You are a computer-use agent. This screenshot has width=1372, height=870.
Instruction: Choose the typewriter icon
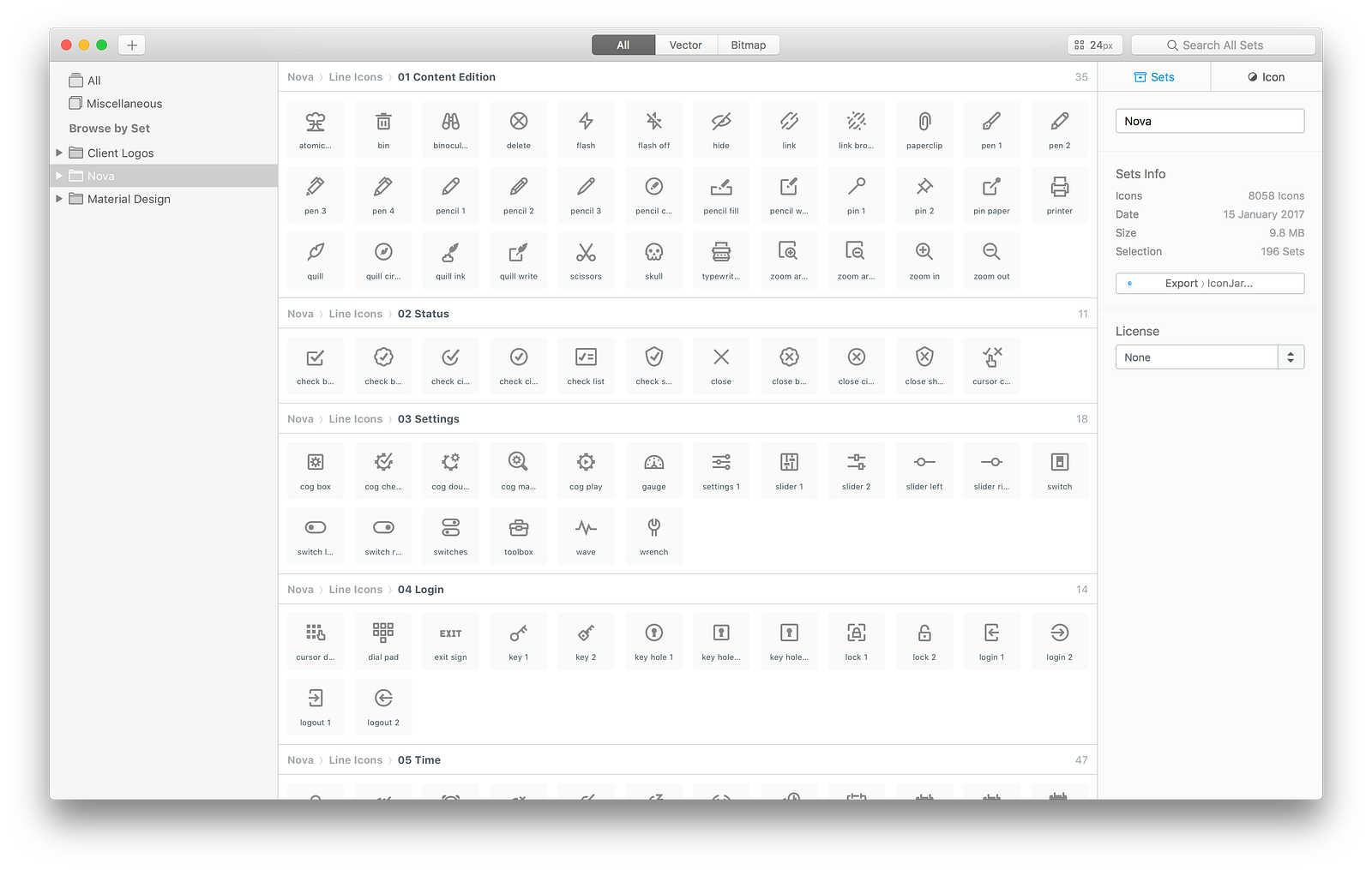tap(721, 260)
